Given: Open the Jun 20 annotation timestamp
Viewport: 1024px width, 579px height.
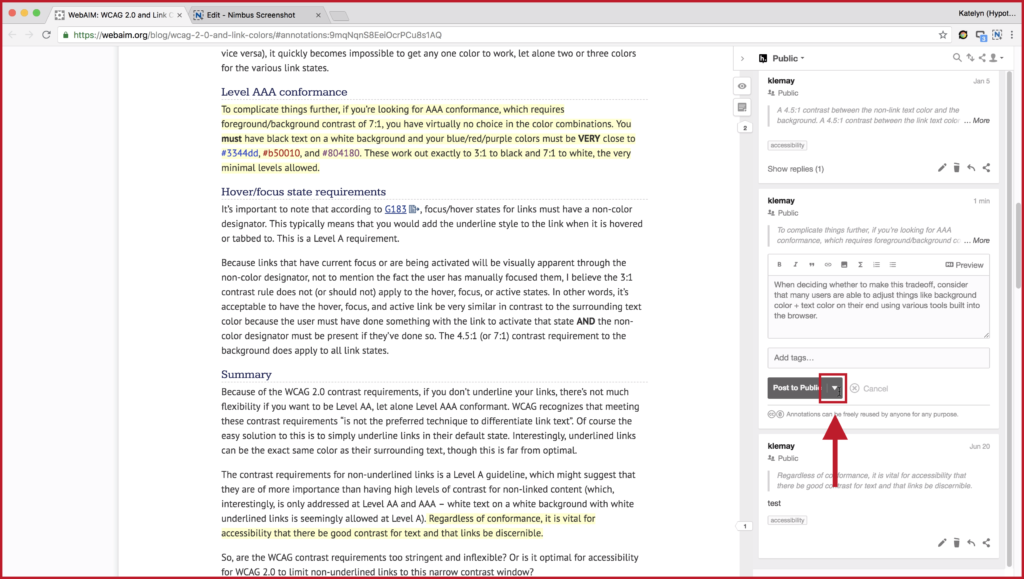Looking at the screenshot, I should (980, 446).
